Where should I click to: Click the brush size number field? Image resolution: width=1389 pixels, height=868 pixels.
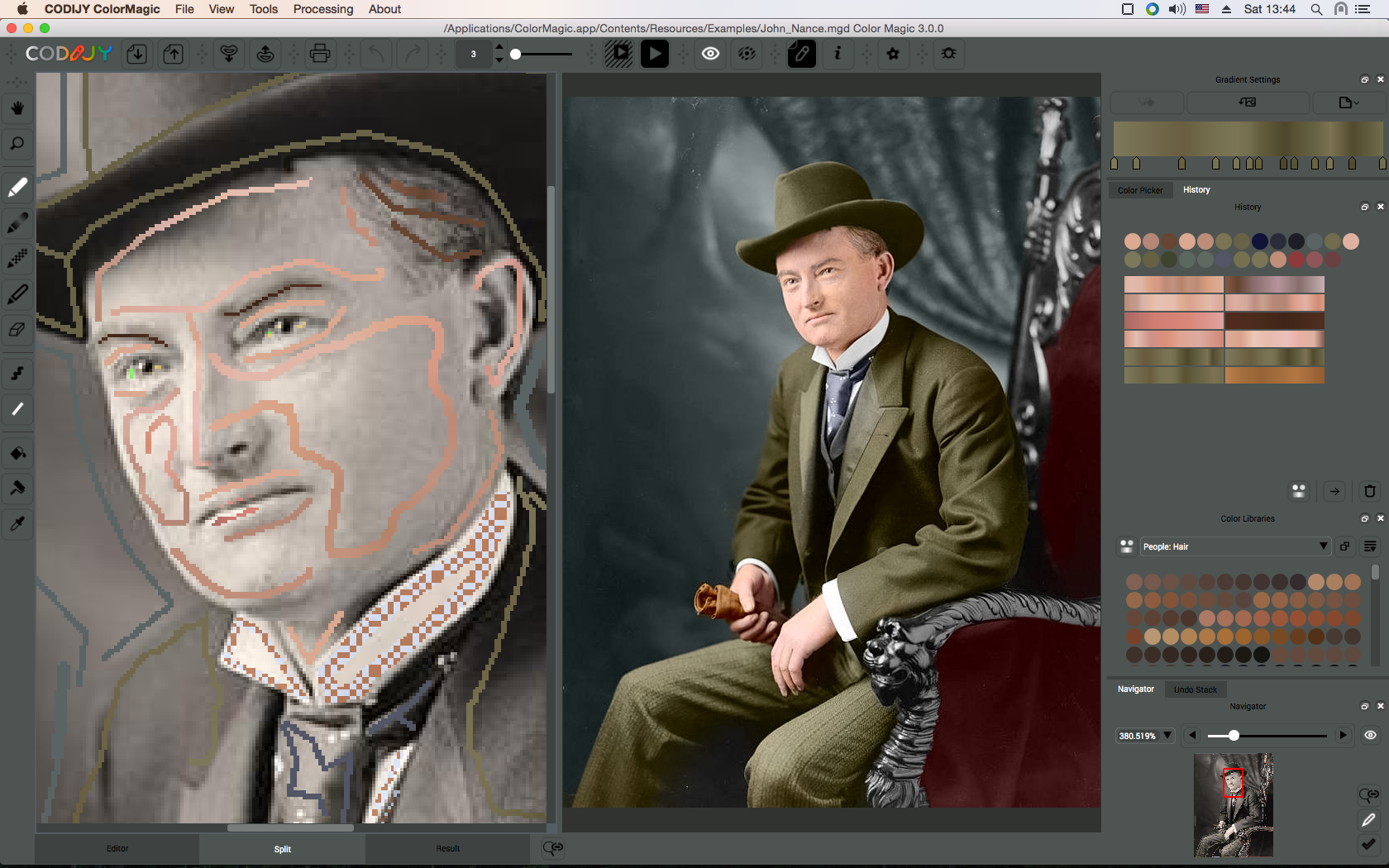[x=474, y=54]
